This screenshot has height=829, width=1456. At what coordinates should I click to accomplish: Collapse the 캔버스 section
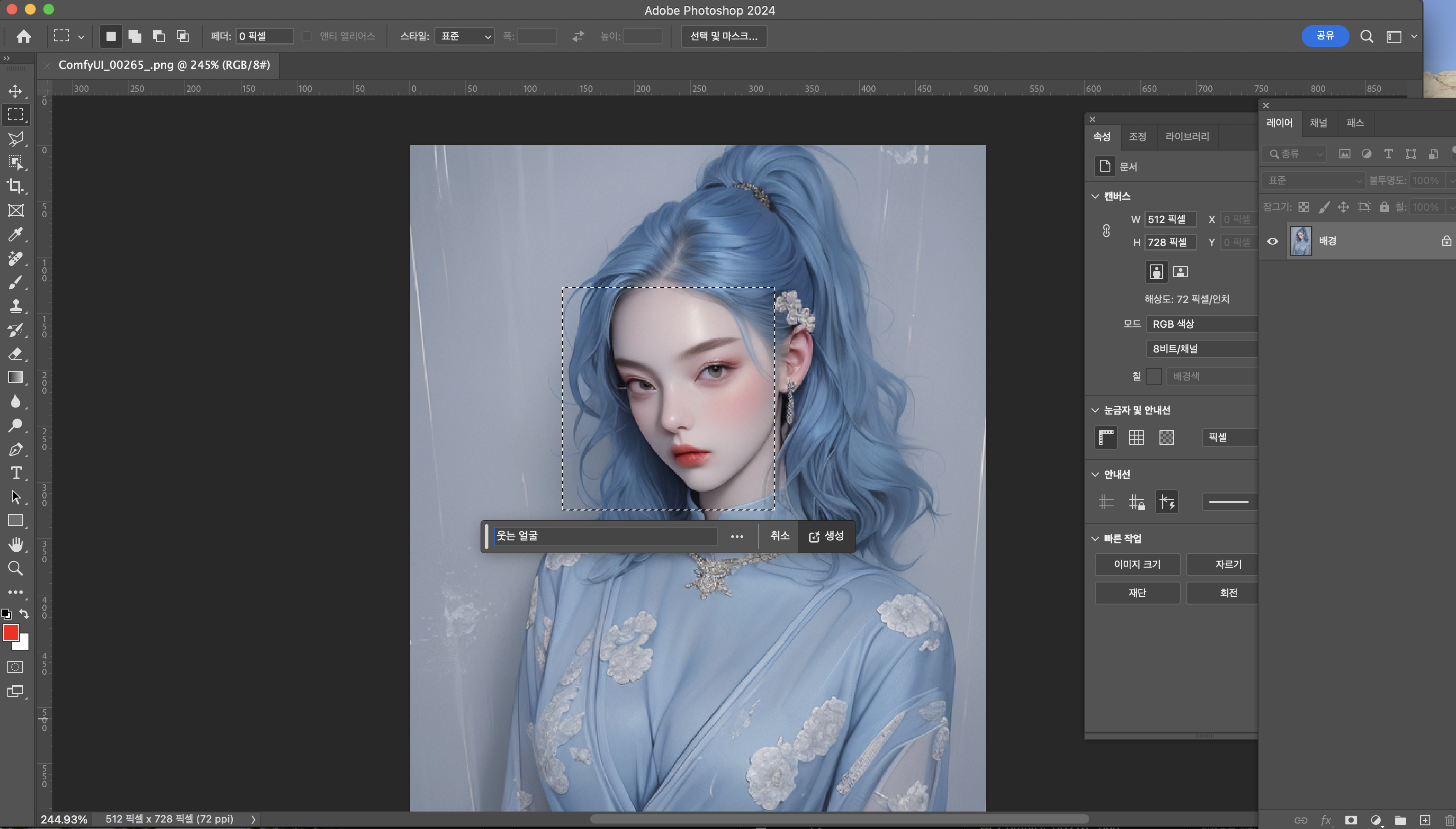1095,196
